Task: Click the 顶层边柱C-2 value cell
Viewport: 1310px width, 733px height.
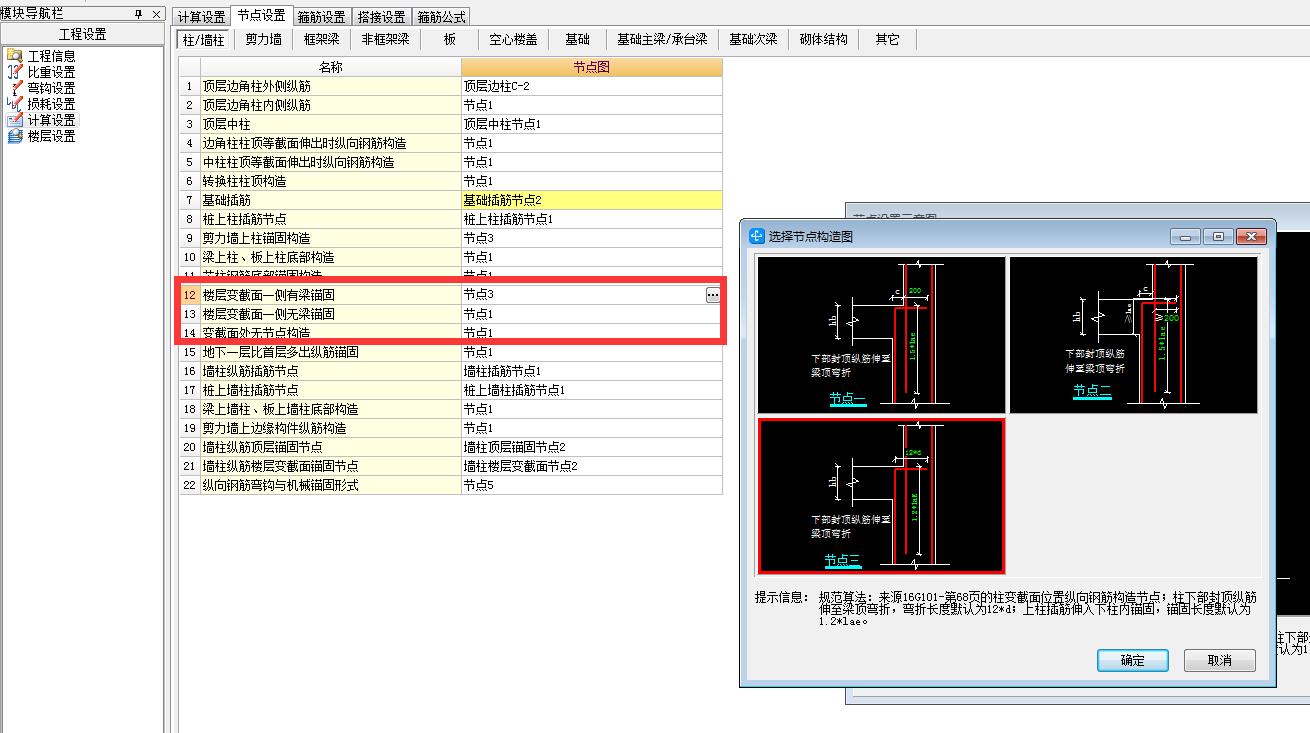Action: [591, 86]
